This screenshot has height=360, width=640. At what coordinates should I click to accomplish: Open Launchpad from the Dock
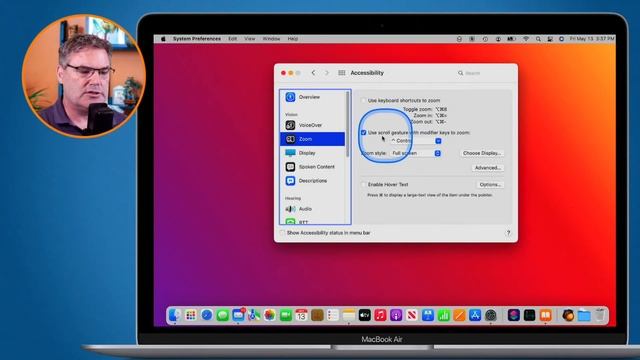pos(191,315)
